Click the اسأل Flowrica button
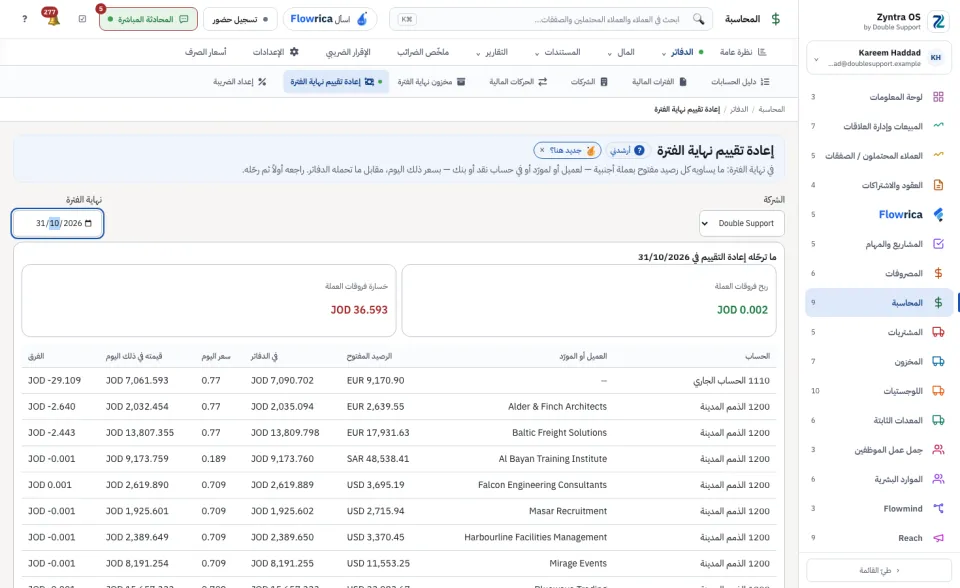 329,19
